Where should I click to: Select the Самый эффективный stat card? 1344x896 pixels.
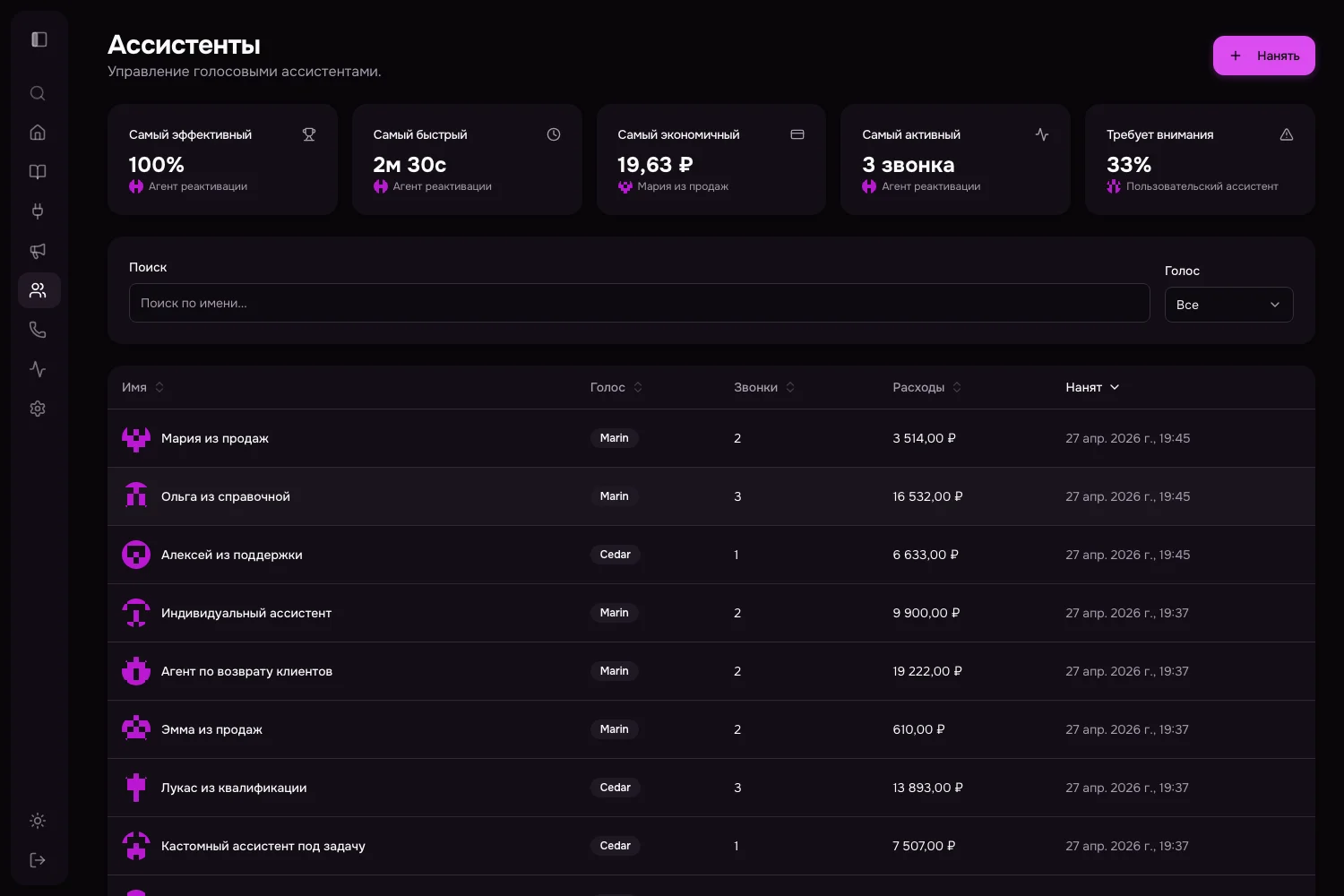tap(222, 159)
